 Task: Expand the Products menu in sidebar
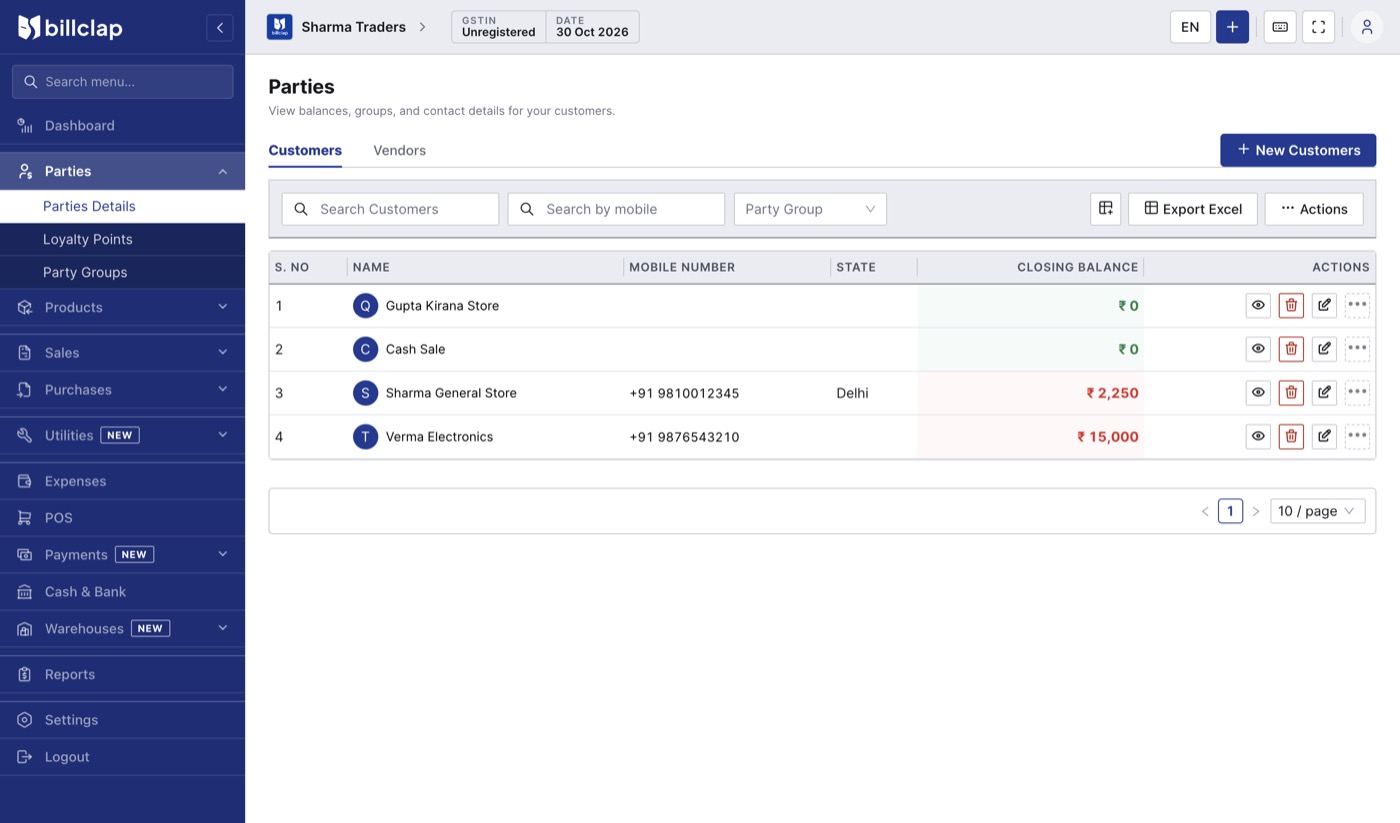pos(122,307)
